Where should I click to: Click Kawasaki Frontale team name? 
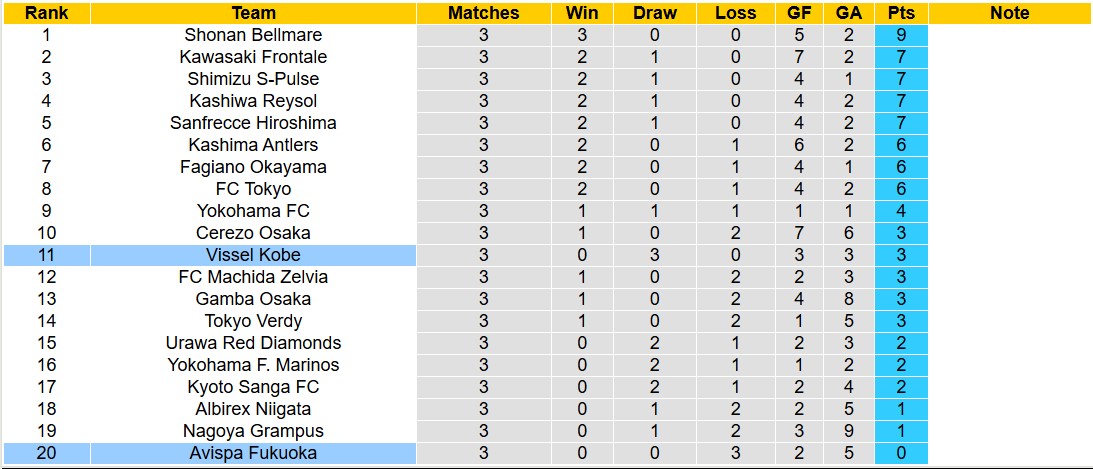tap(253, 57)
